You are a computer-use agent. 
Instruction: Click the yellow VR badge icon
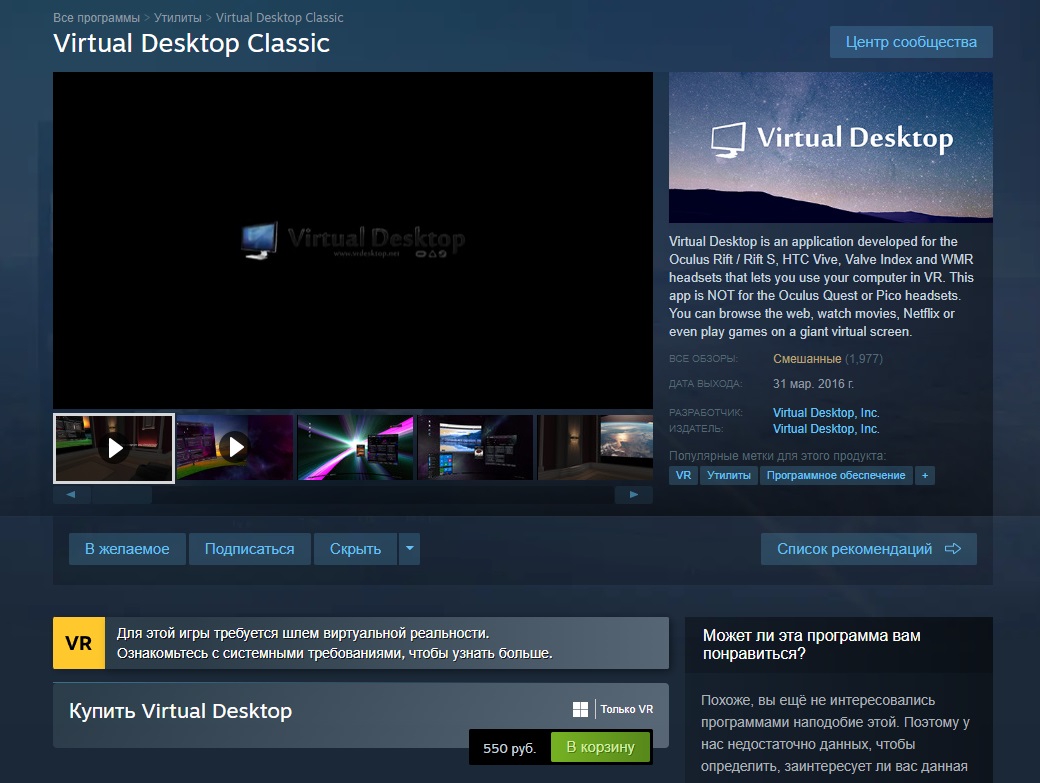(x=79, y=643)
